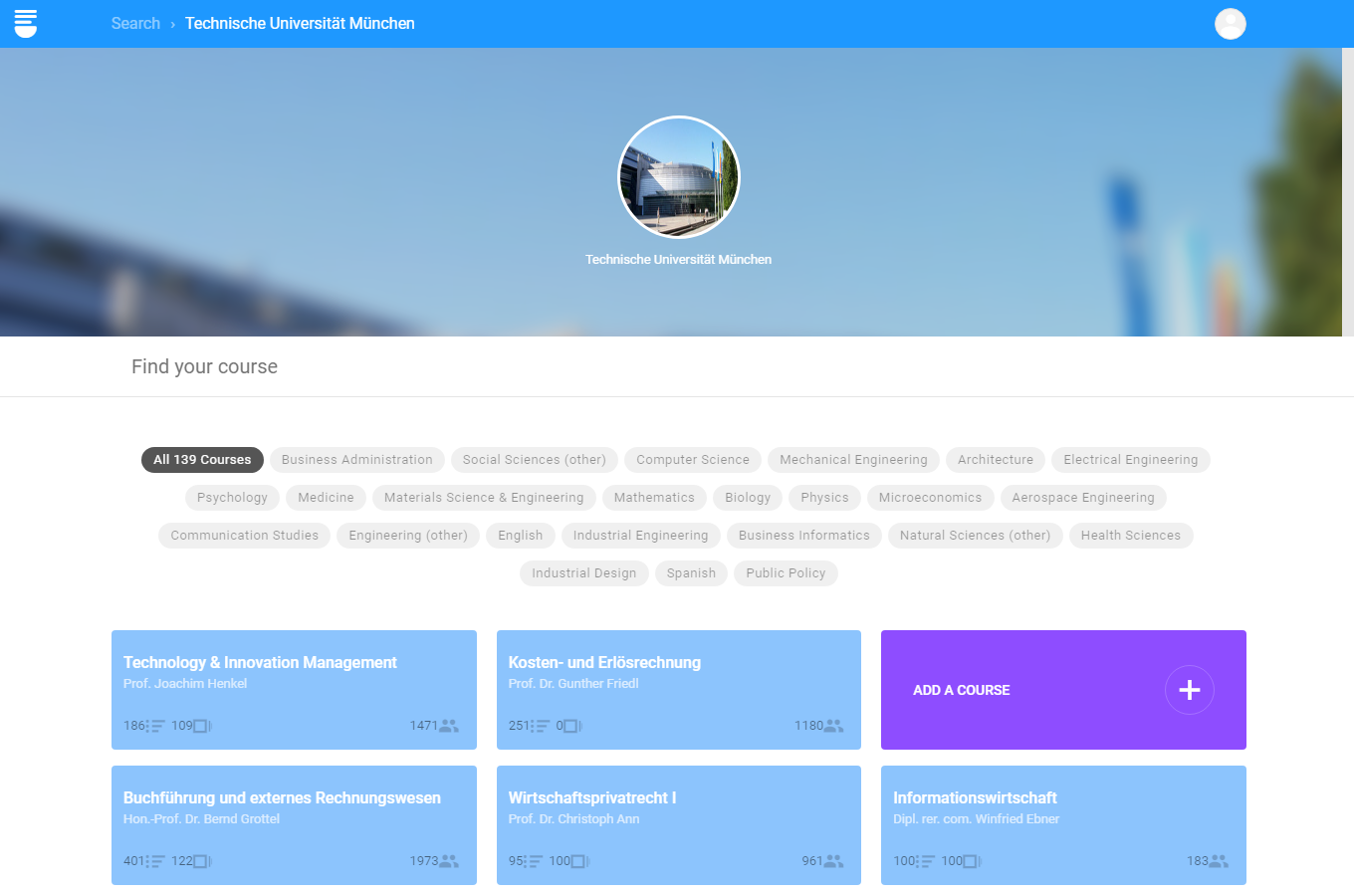
Task: Click list icon on Informationswirtschaft card
Action: tap(926, 861)
